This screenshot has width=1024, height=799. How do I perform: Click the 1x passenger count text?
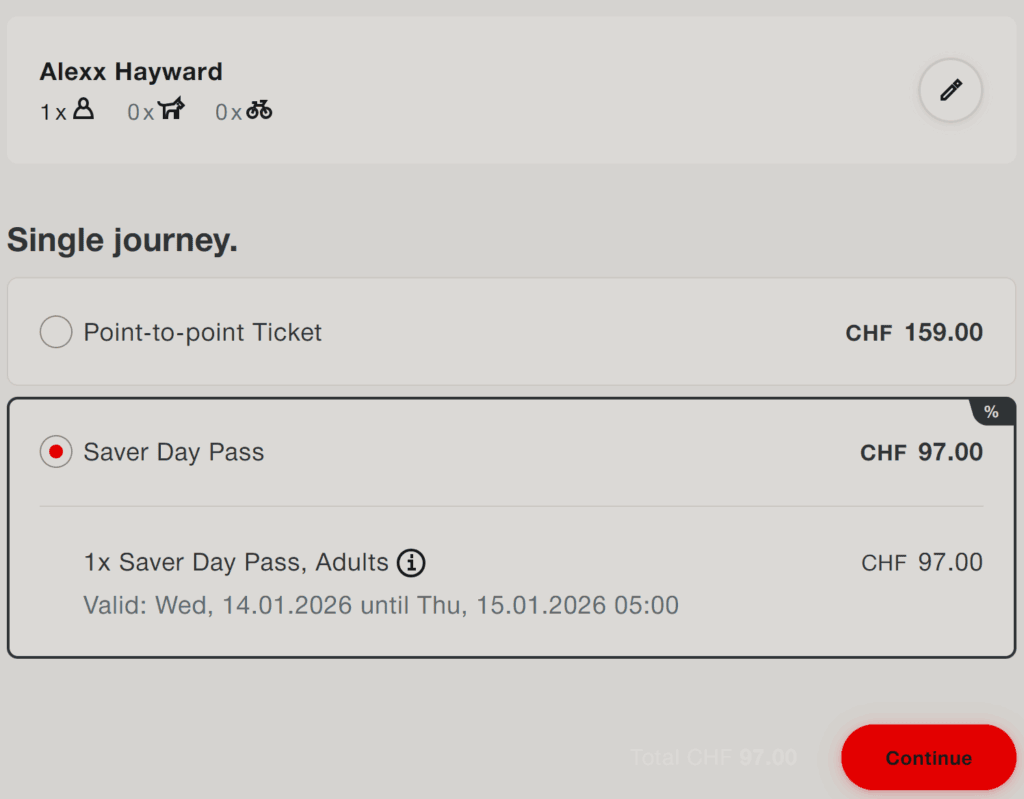click(x=53, y=112)
